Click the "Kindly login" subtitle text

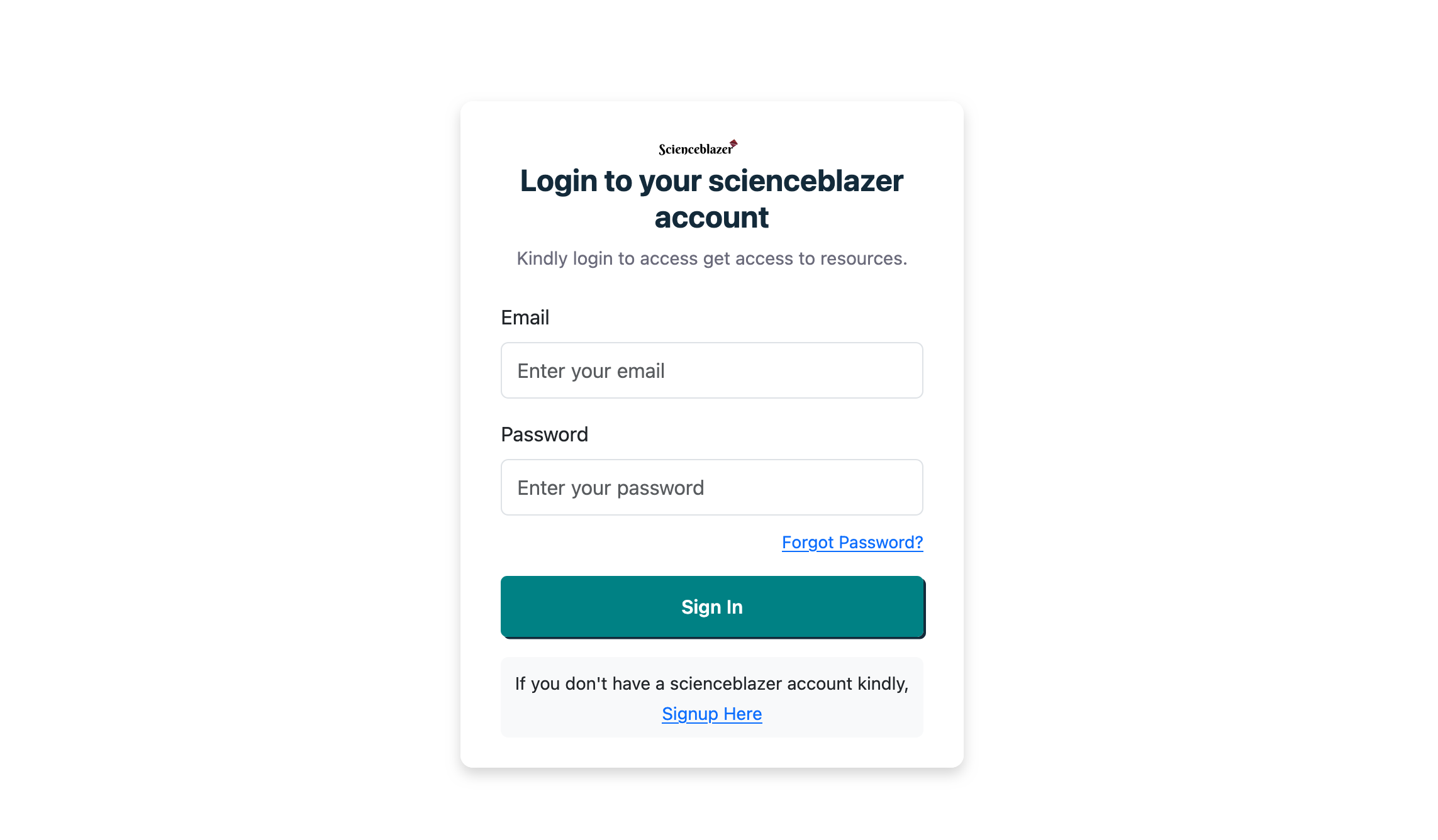711,258
